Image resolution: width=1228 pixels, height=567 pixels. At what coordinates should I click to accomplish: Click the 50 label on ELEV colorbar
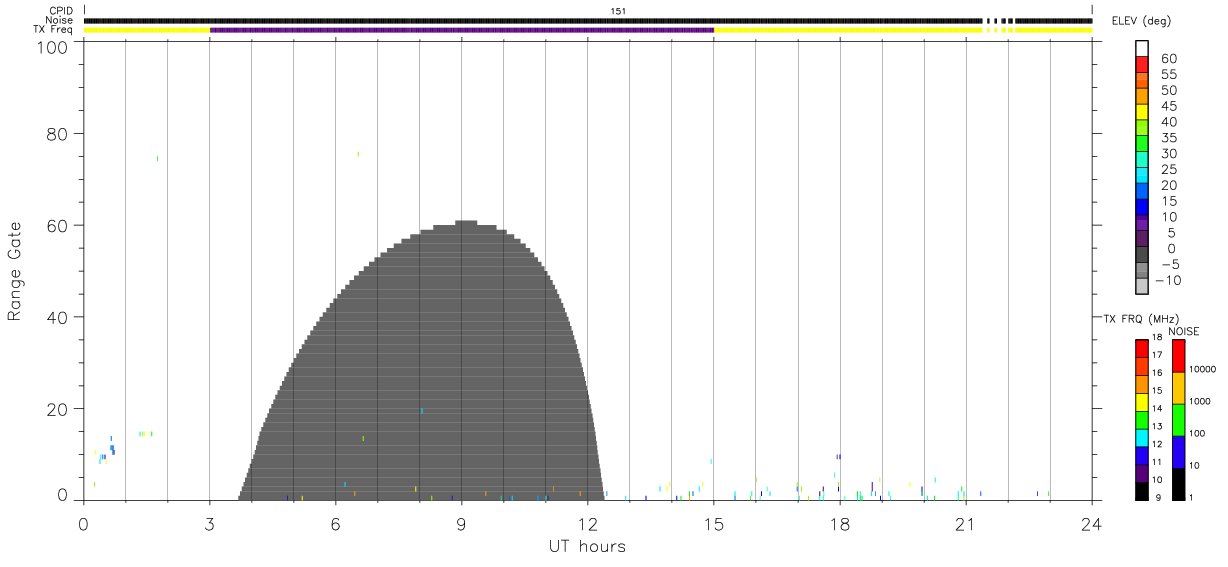pyautogui.click(x=1168, y=90)
